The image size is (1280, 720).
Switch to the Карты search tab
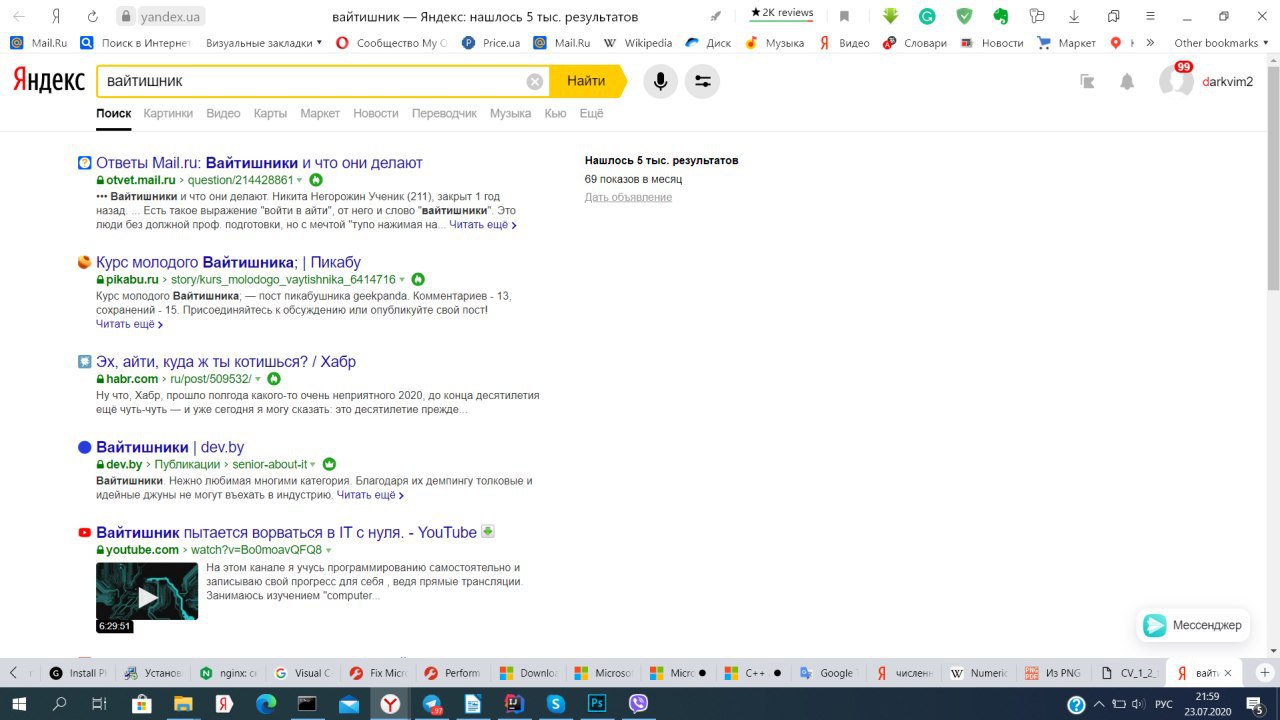(x=270, y=113)
